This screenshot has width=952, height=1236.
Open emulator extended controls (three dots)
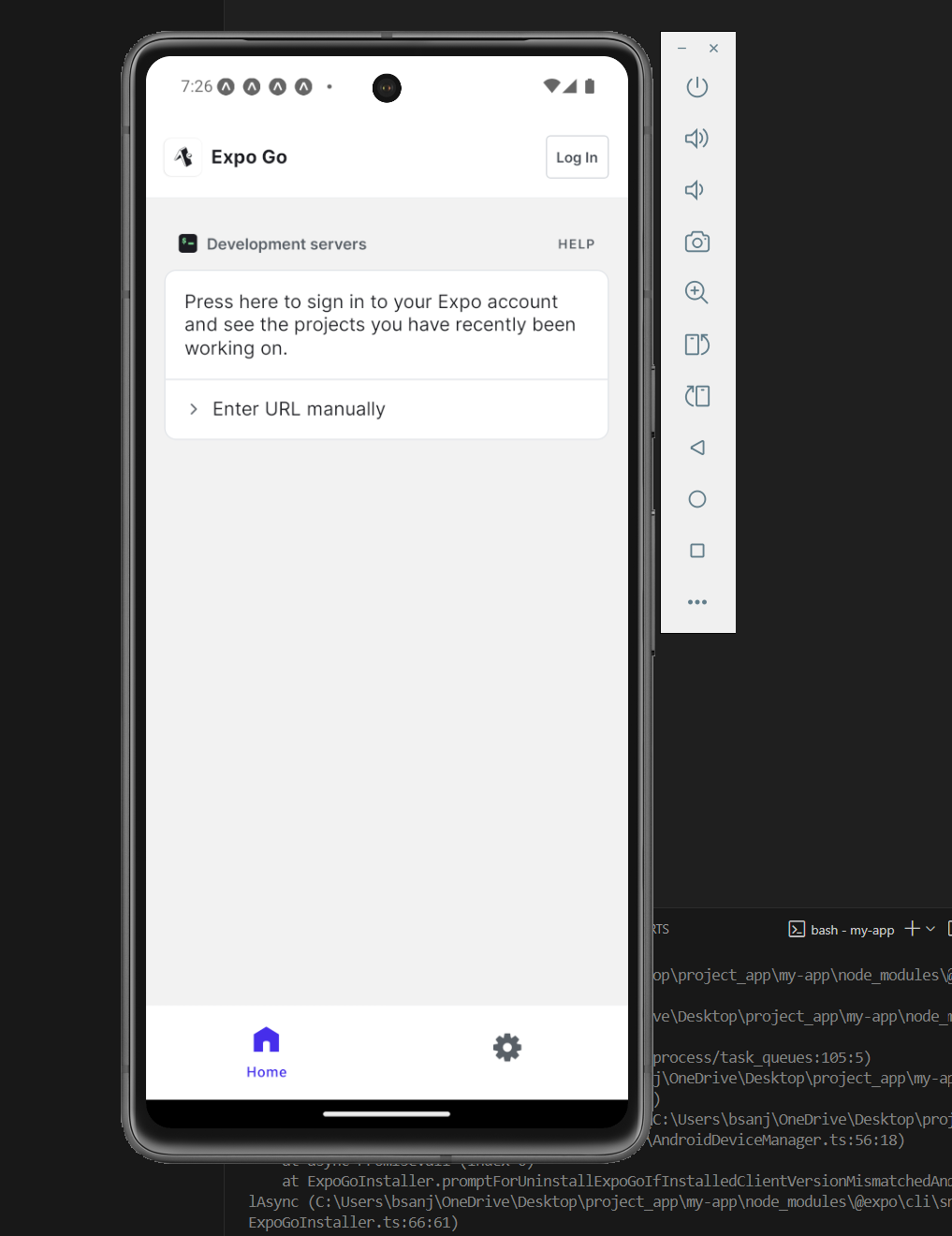coord(697,602)
